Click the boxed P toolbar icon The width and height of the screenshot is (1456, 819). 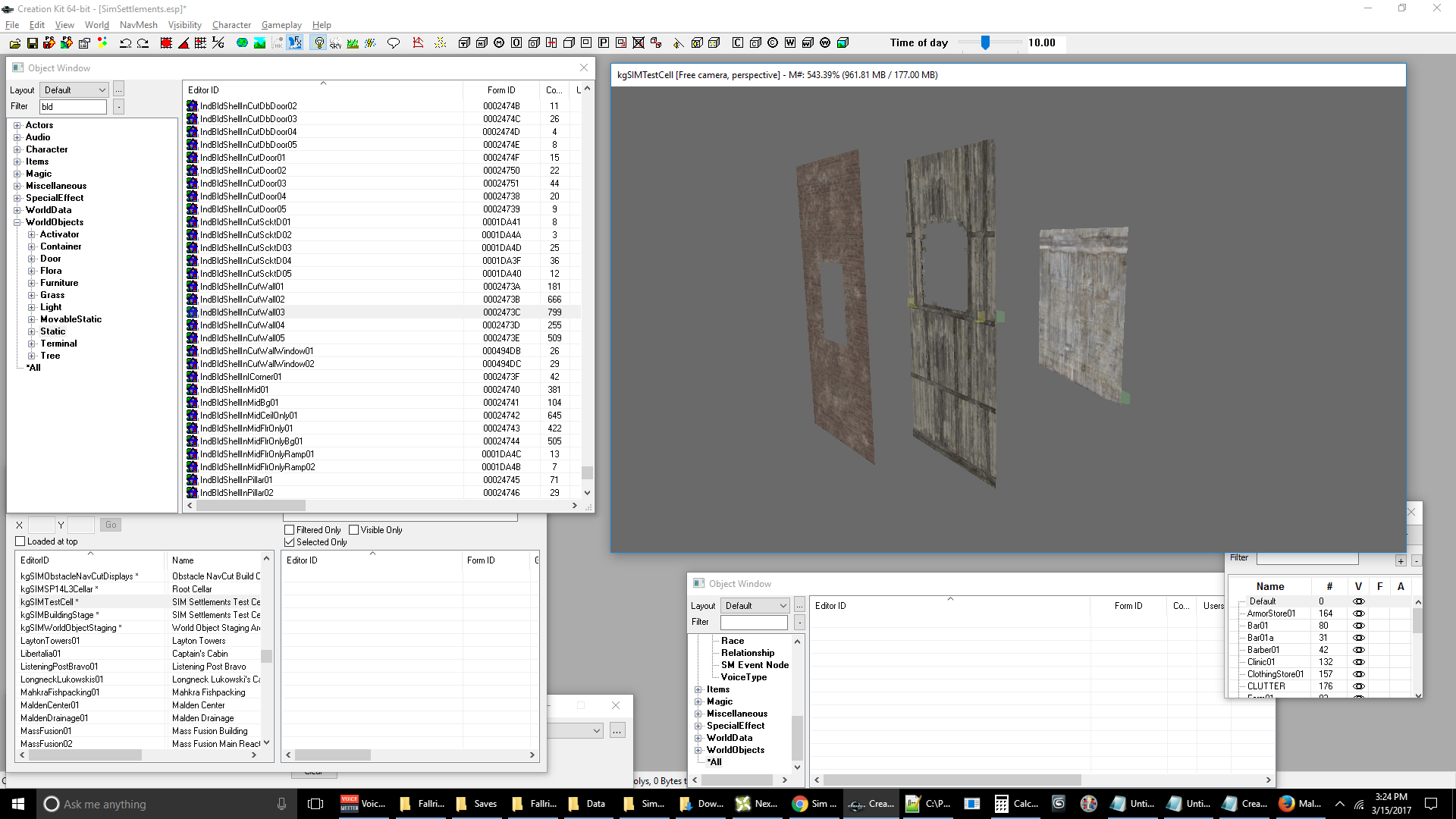tap(604, 43)
